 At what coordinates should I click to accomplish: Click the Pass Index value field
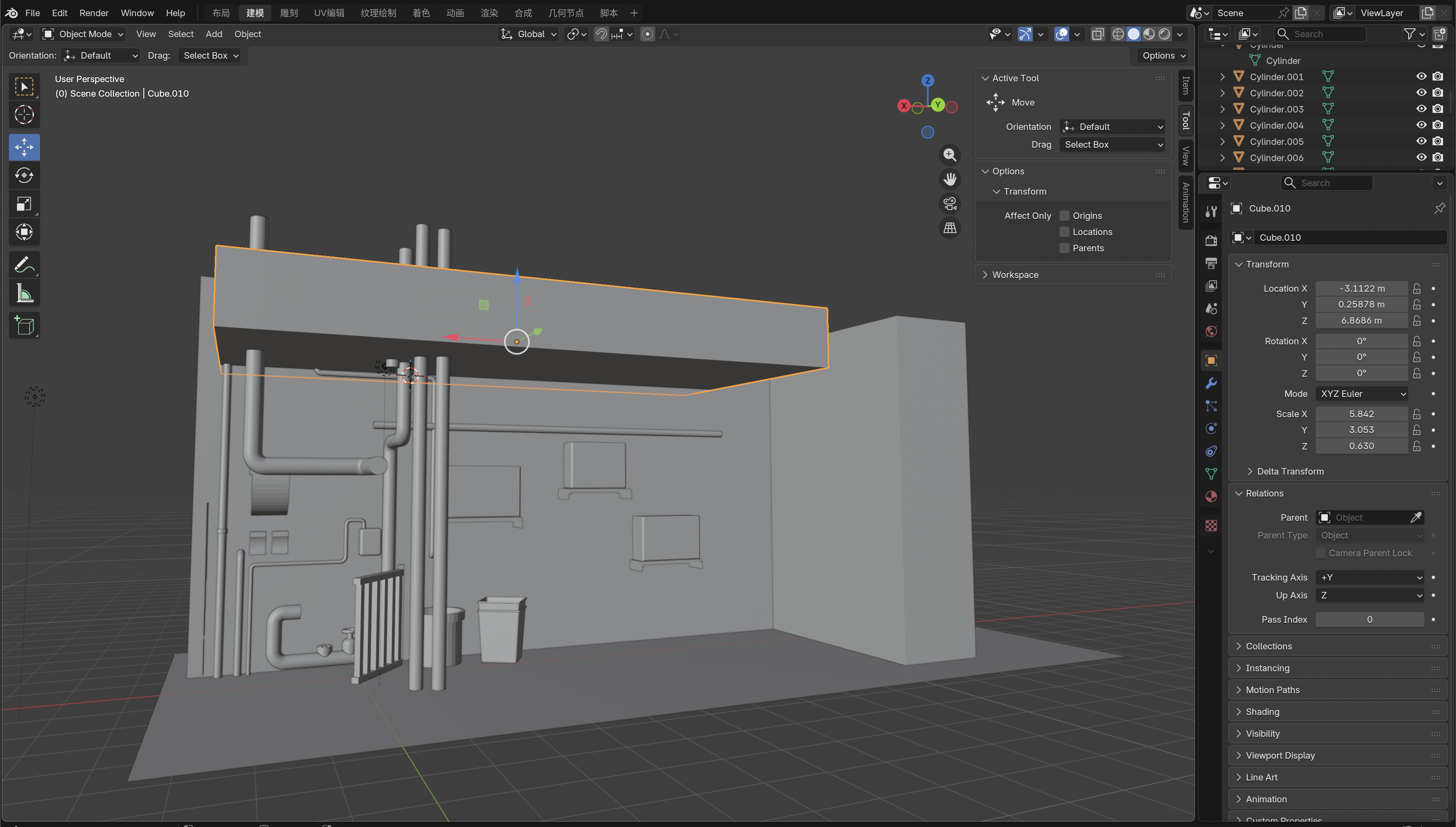coord(1369,620)
